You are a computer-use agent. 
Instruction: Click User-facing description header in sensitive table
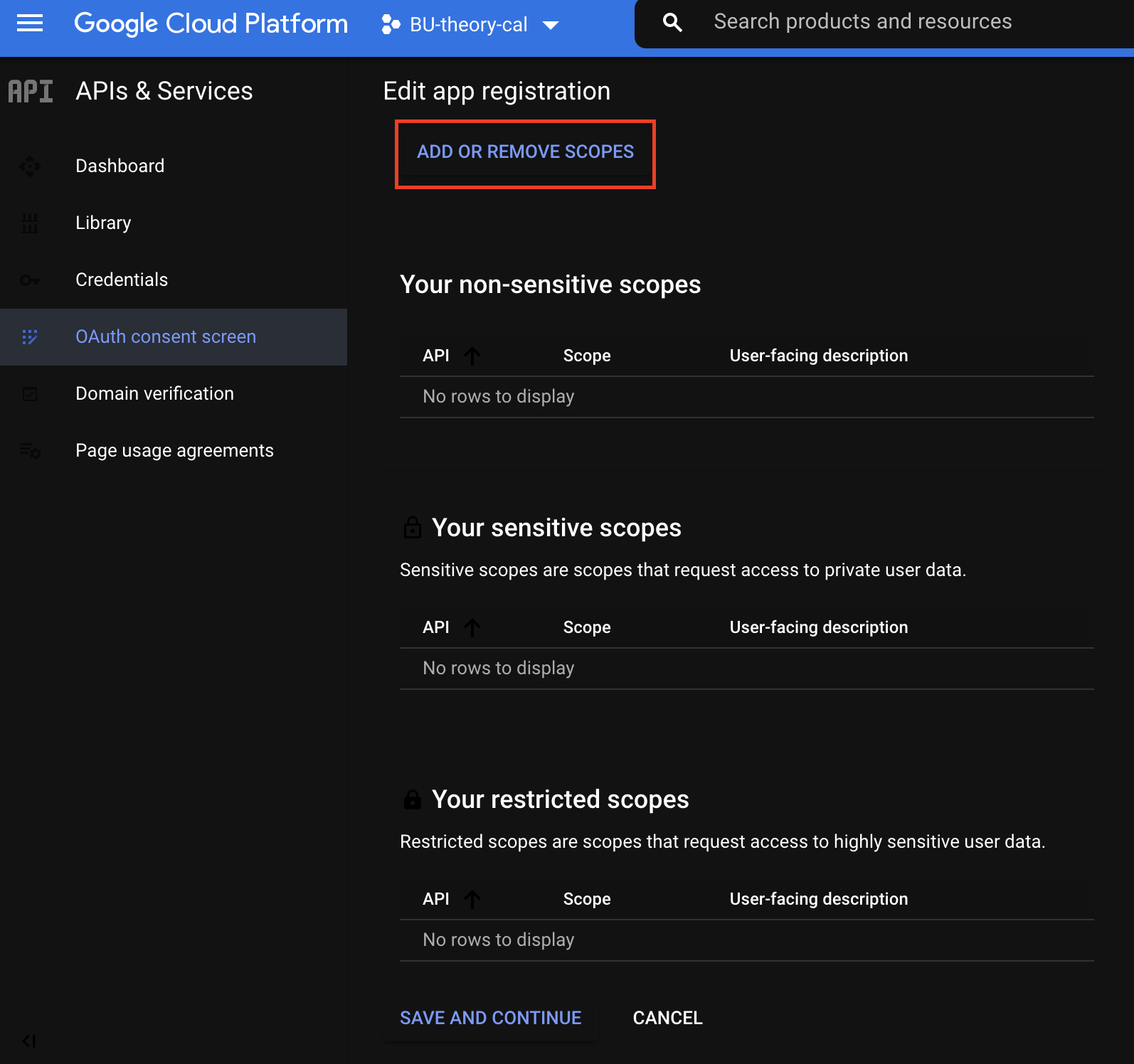(x=819, y=627)
